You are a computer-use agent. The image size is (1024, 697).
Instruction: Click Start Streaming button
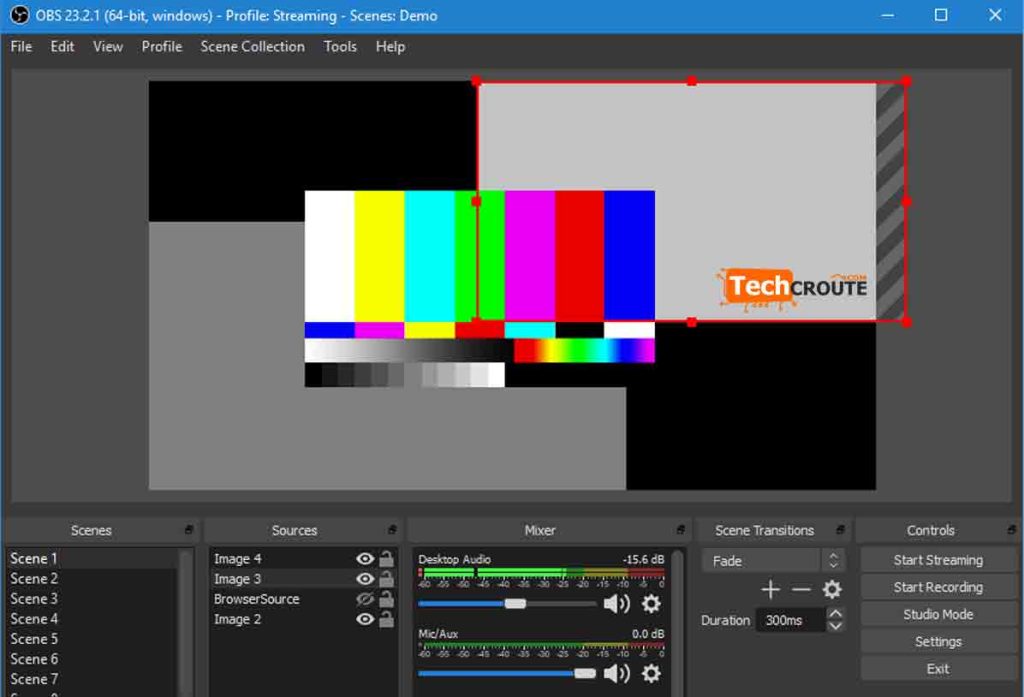[x=938, y=560]
